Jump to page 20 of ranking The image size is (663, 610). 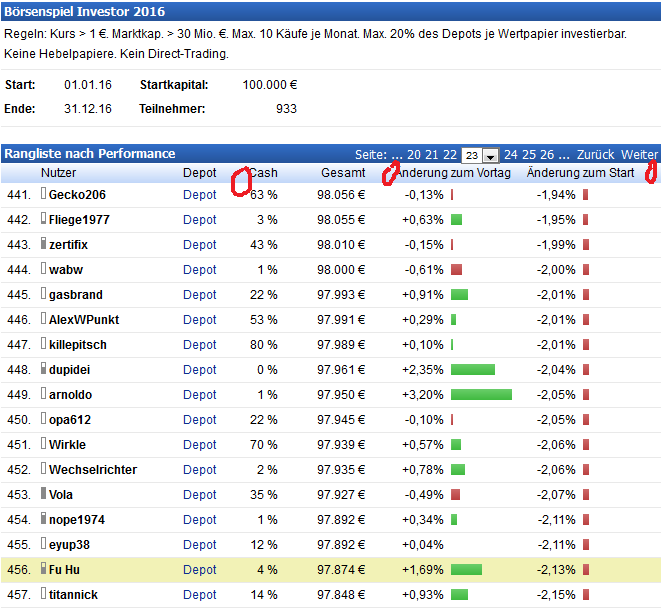point(414,154)
